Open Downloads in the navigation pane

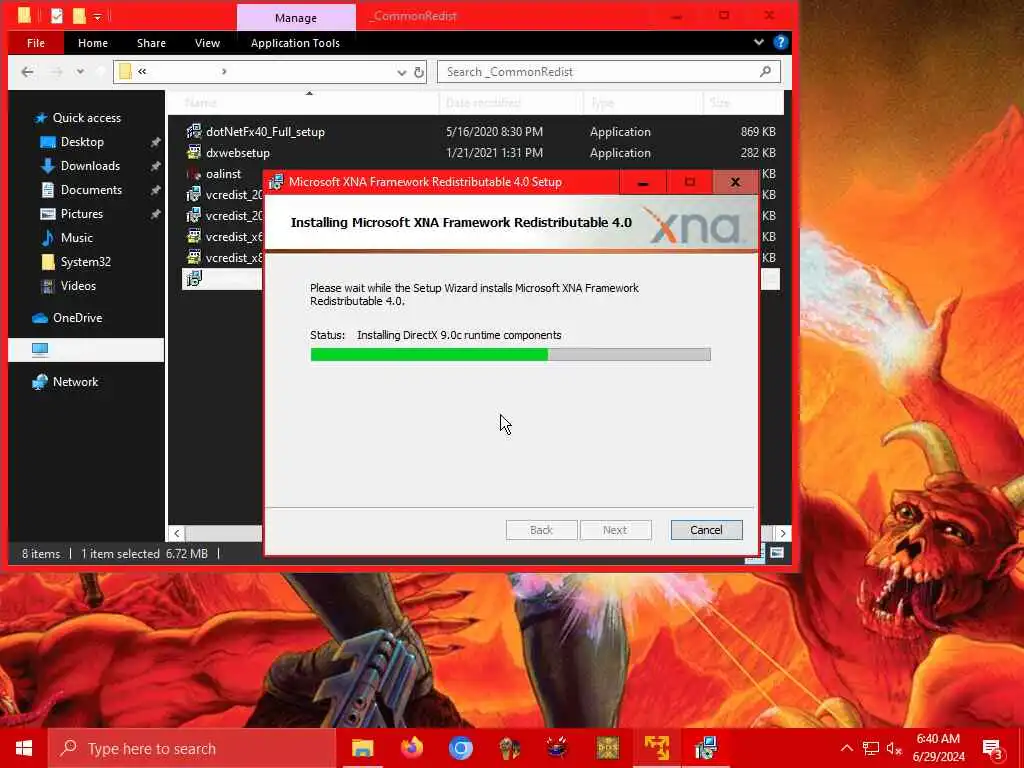[90, 166]
